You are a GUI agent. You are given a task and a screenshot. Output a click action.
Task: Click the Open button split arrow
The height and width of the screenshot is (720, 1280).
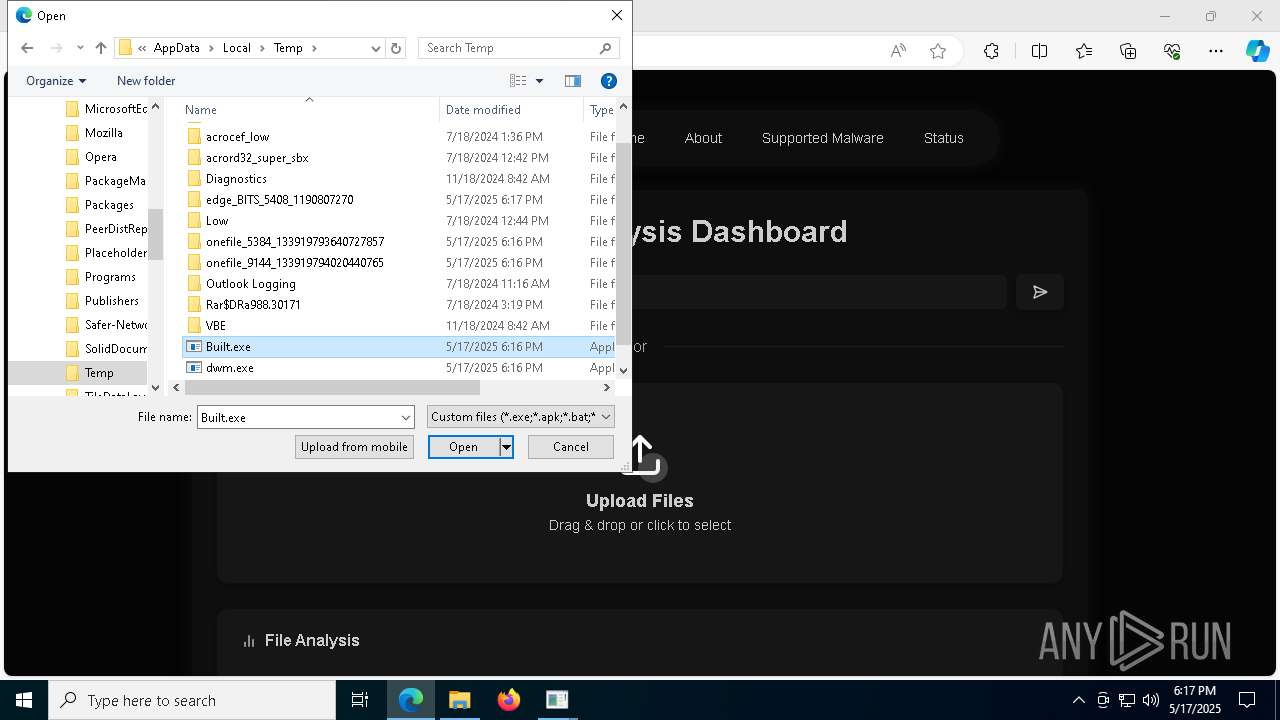click(507, 447)
